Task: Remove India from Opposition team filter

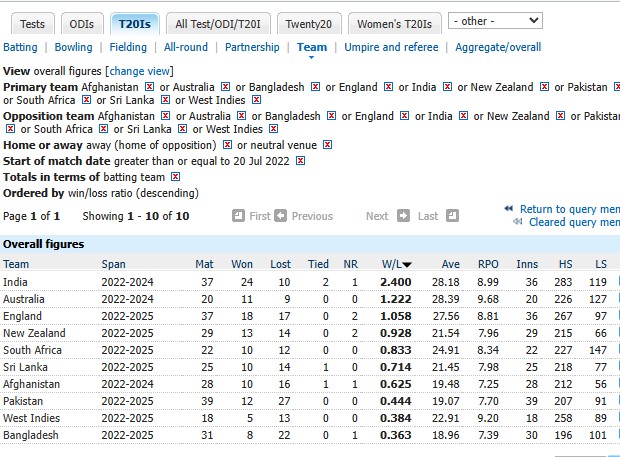Action: click(x=463, y=116)
